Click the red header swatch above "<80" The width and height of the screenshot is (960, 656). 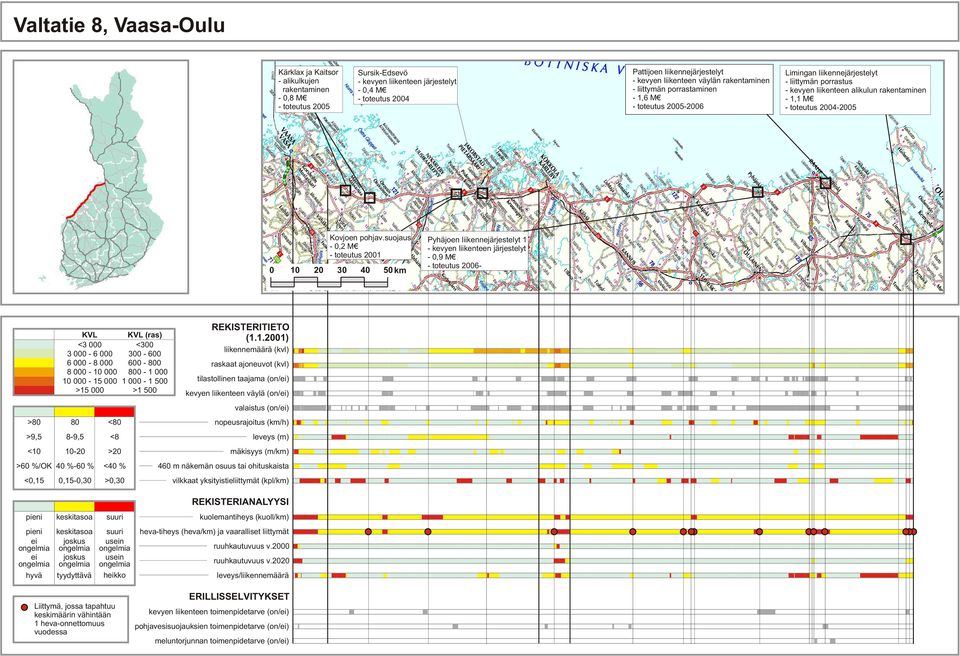(114, 412)
